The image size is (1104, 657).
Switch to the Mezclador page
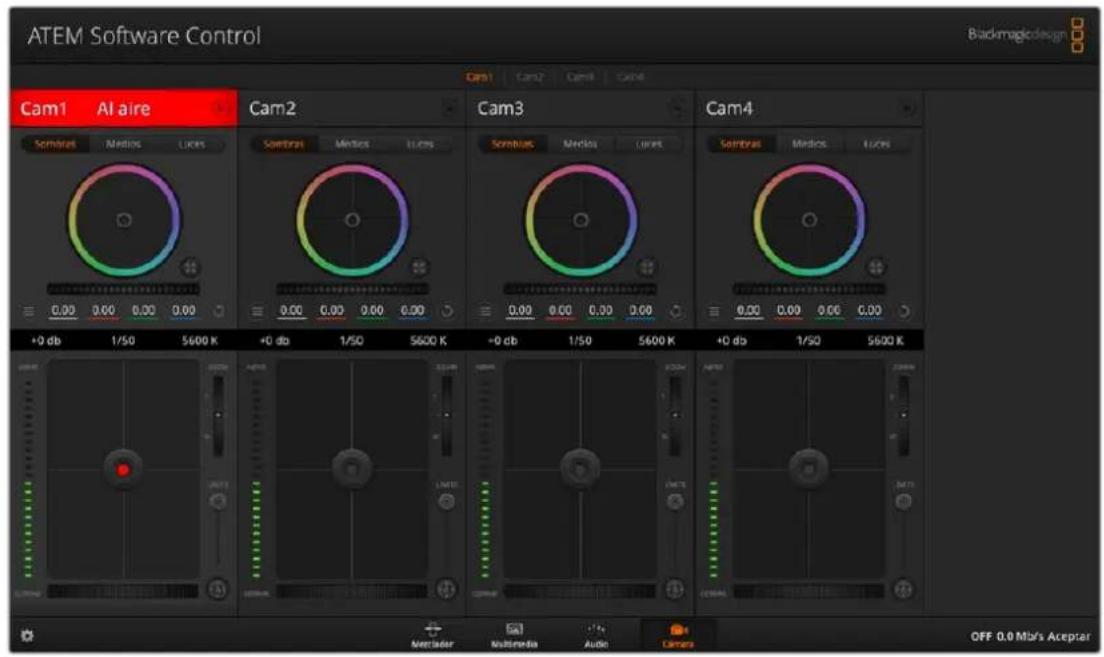(432, 635)
